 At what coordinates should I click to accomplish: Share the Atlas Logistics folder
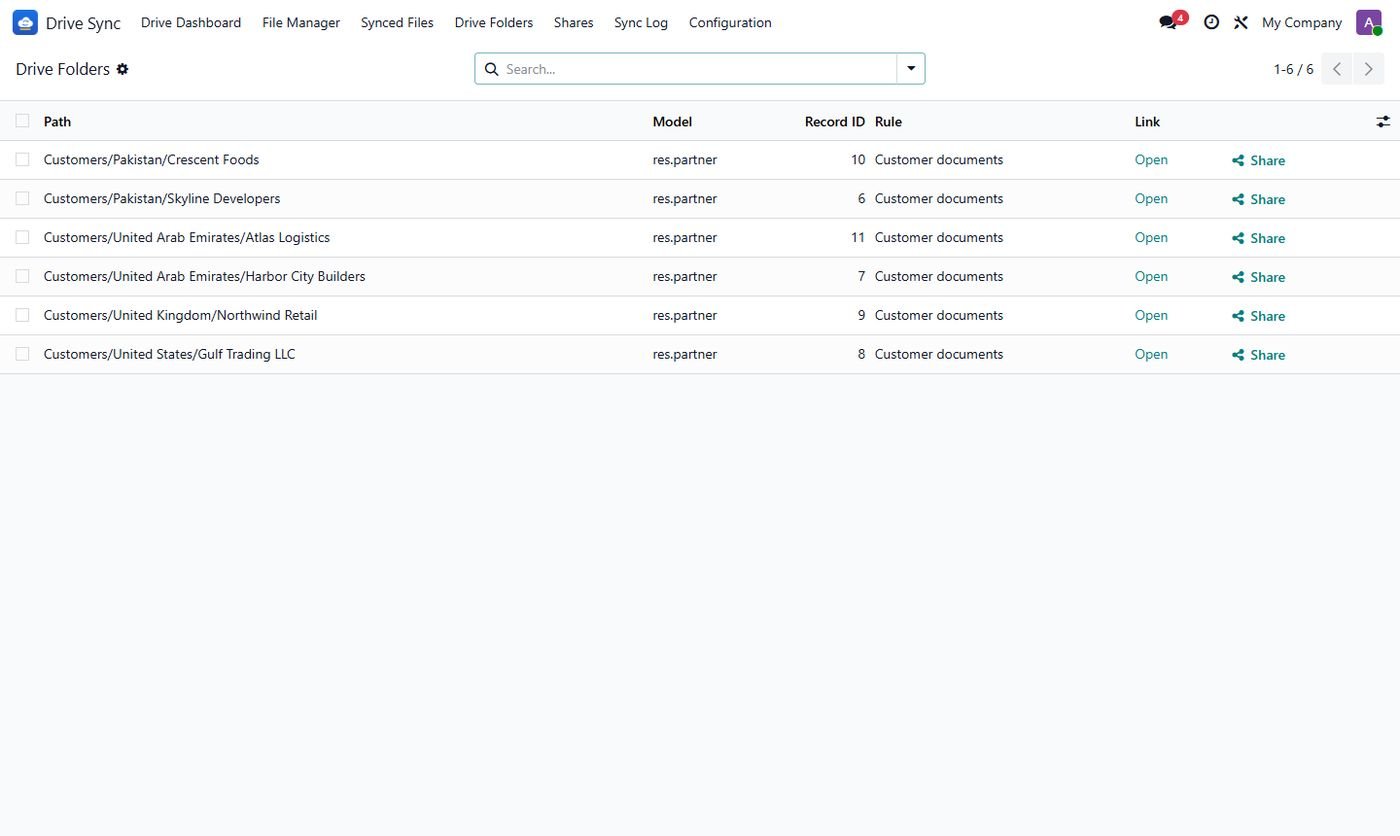point(1258,238)
